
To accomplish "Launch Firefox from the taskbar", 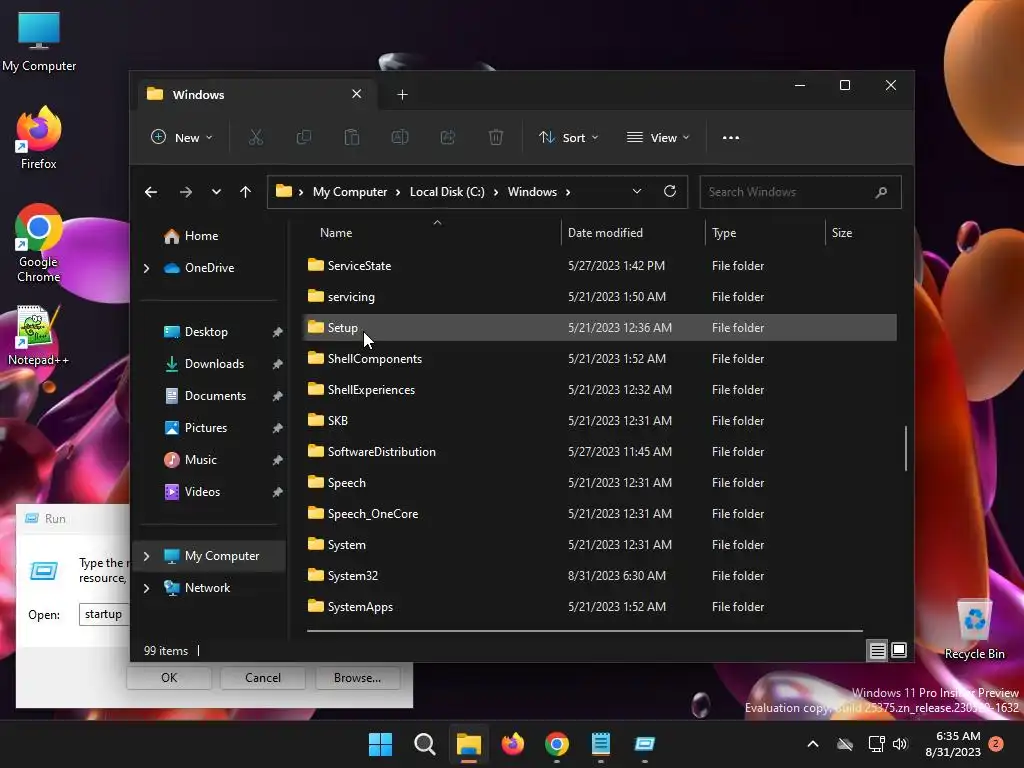I will point(513,744).
